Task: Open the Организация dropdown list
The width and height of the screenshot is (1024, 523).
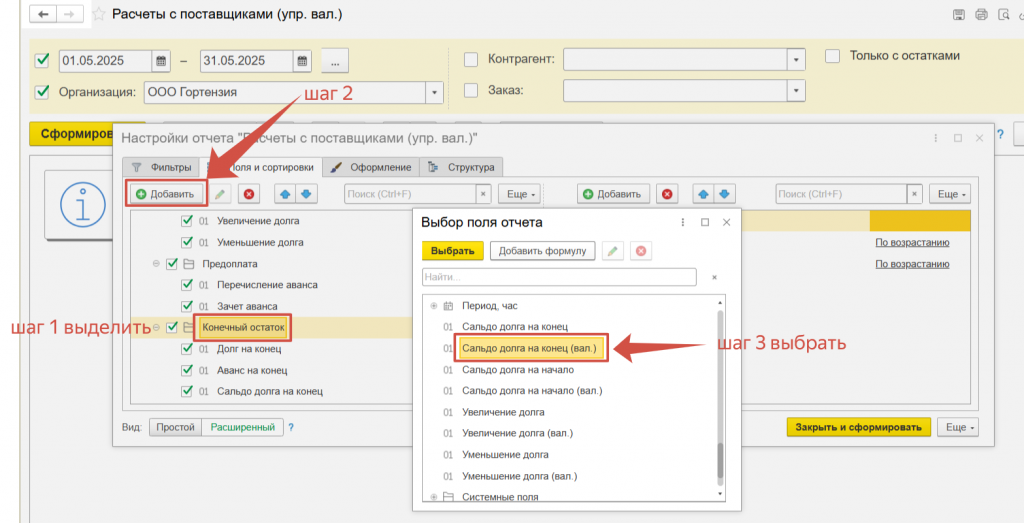Action: pos(434,93)
